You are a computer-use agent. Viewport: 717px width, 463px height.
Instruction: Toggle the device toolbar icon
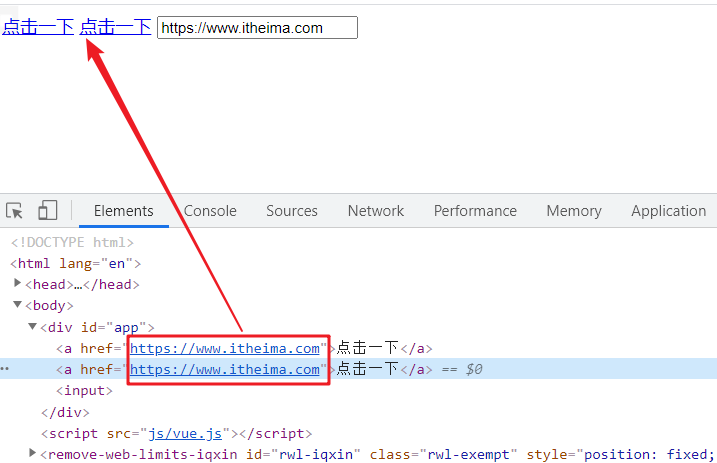point(47,211)
